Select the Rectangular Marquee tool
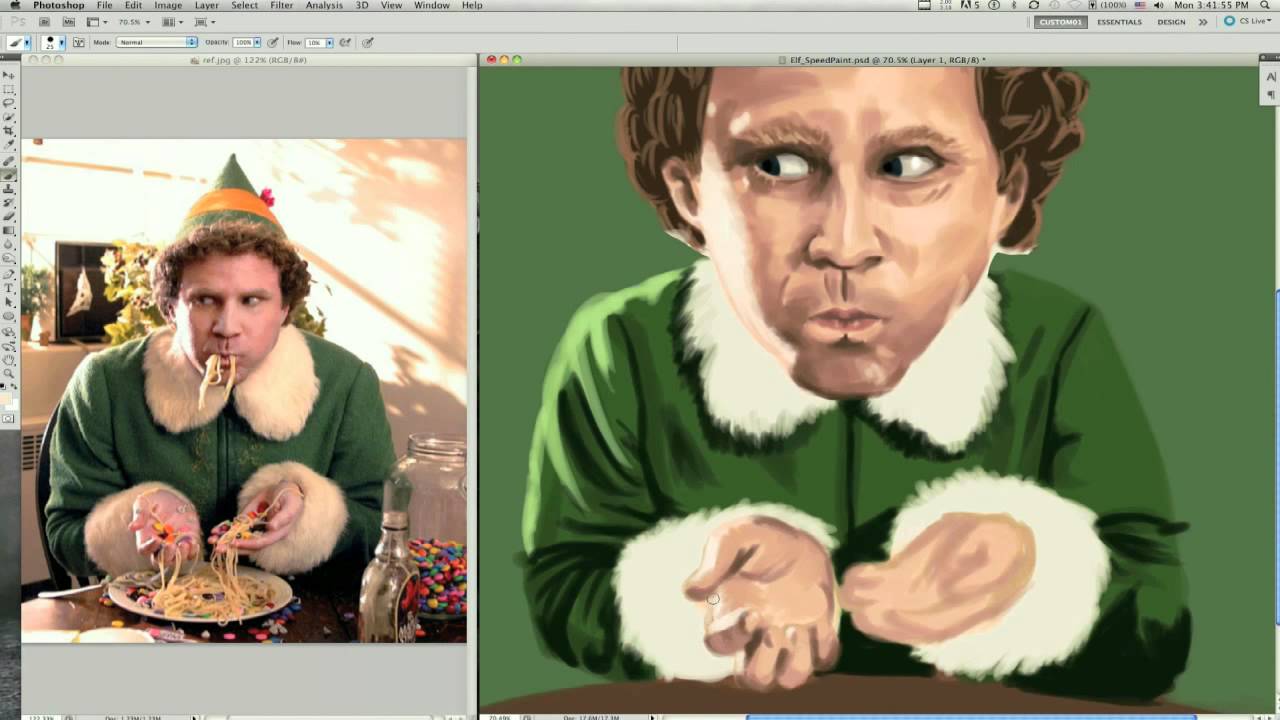1280x720 pixels. [x=9, y=89]
